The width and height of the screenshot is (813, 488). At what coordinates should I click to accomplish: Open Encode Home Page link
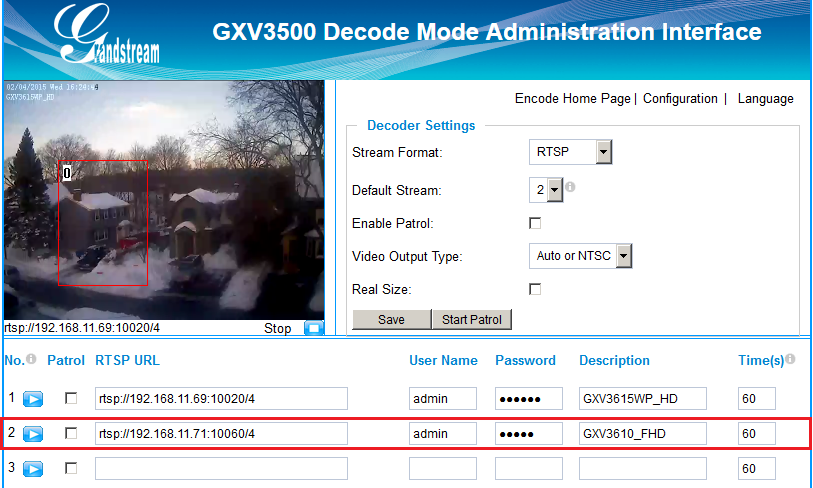(x=572, y=99)
